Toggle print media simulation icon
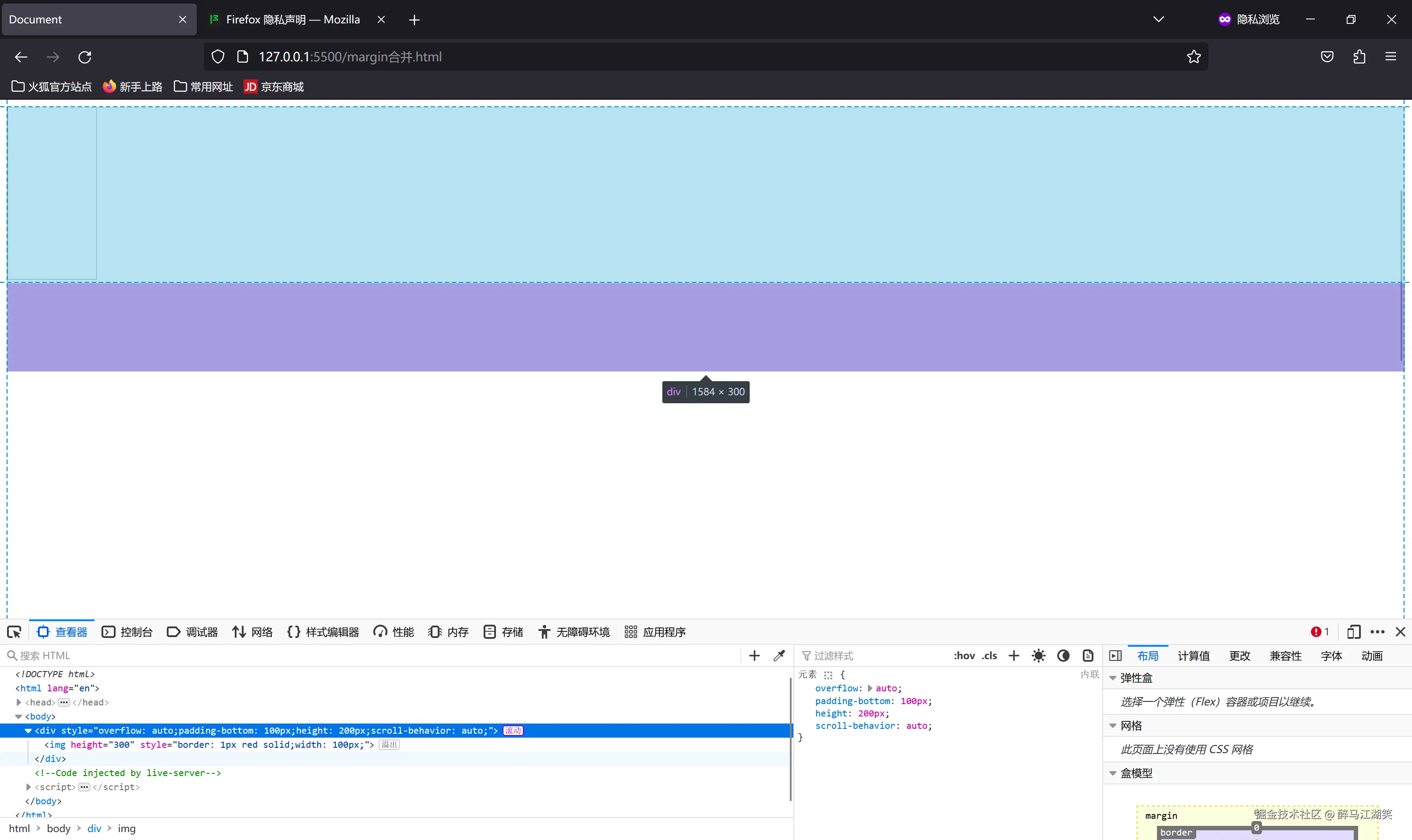Image resolution: width=1412 pixels, height=840 pixels. point(1088,656)
